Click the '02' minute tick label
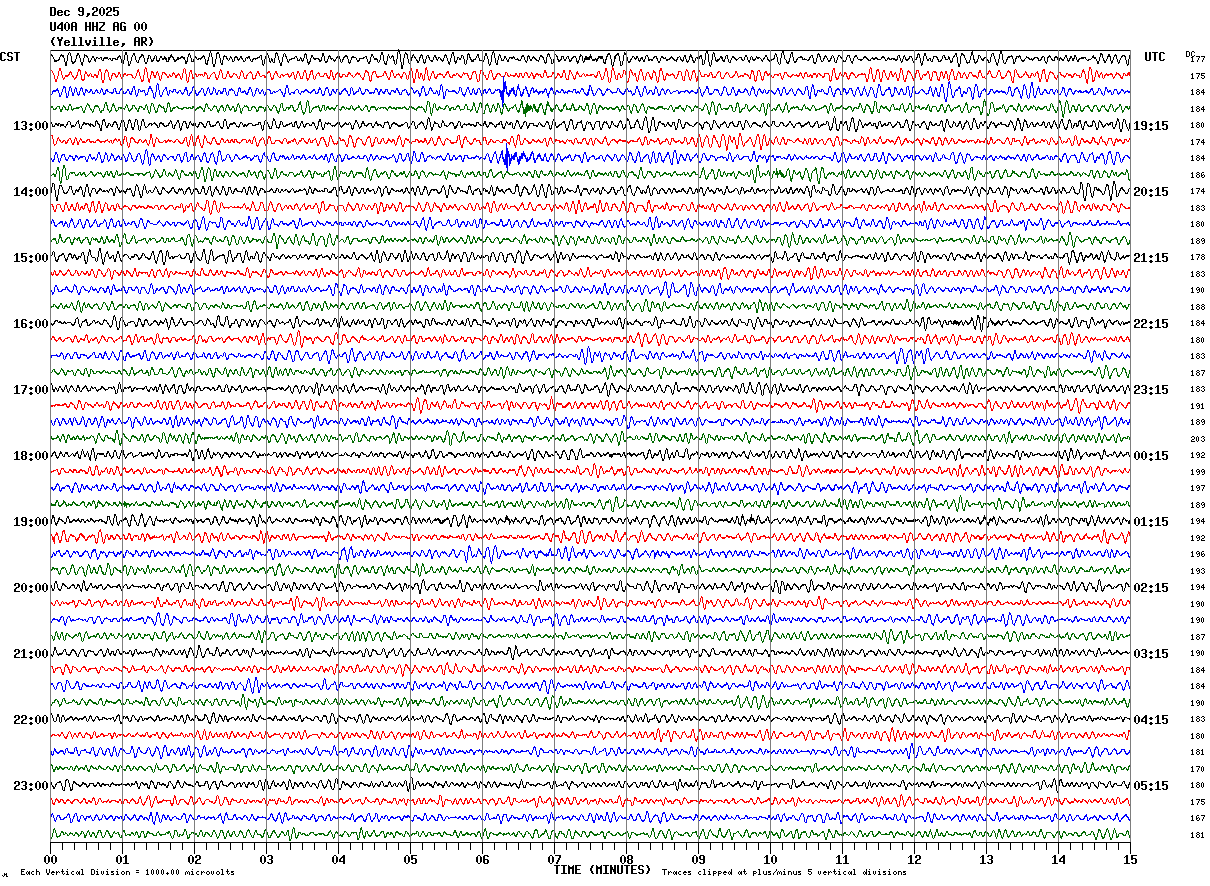Screen dimensions: 1210x886 point(194,860)
